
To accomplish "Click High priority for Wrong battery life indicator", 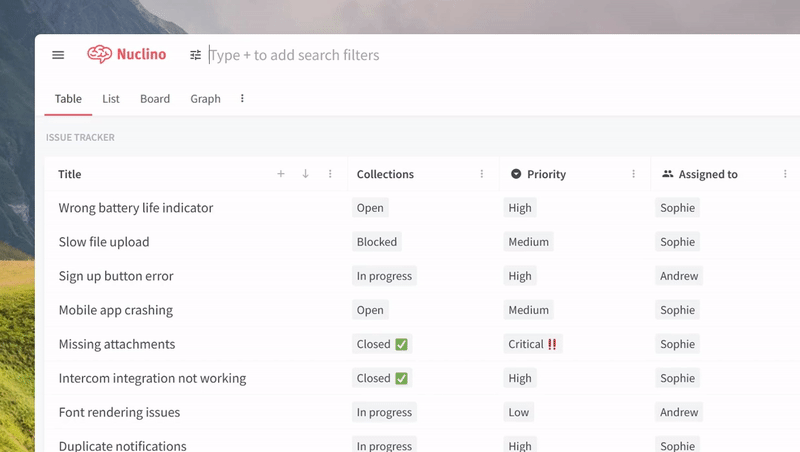I will click(520, 208).
